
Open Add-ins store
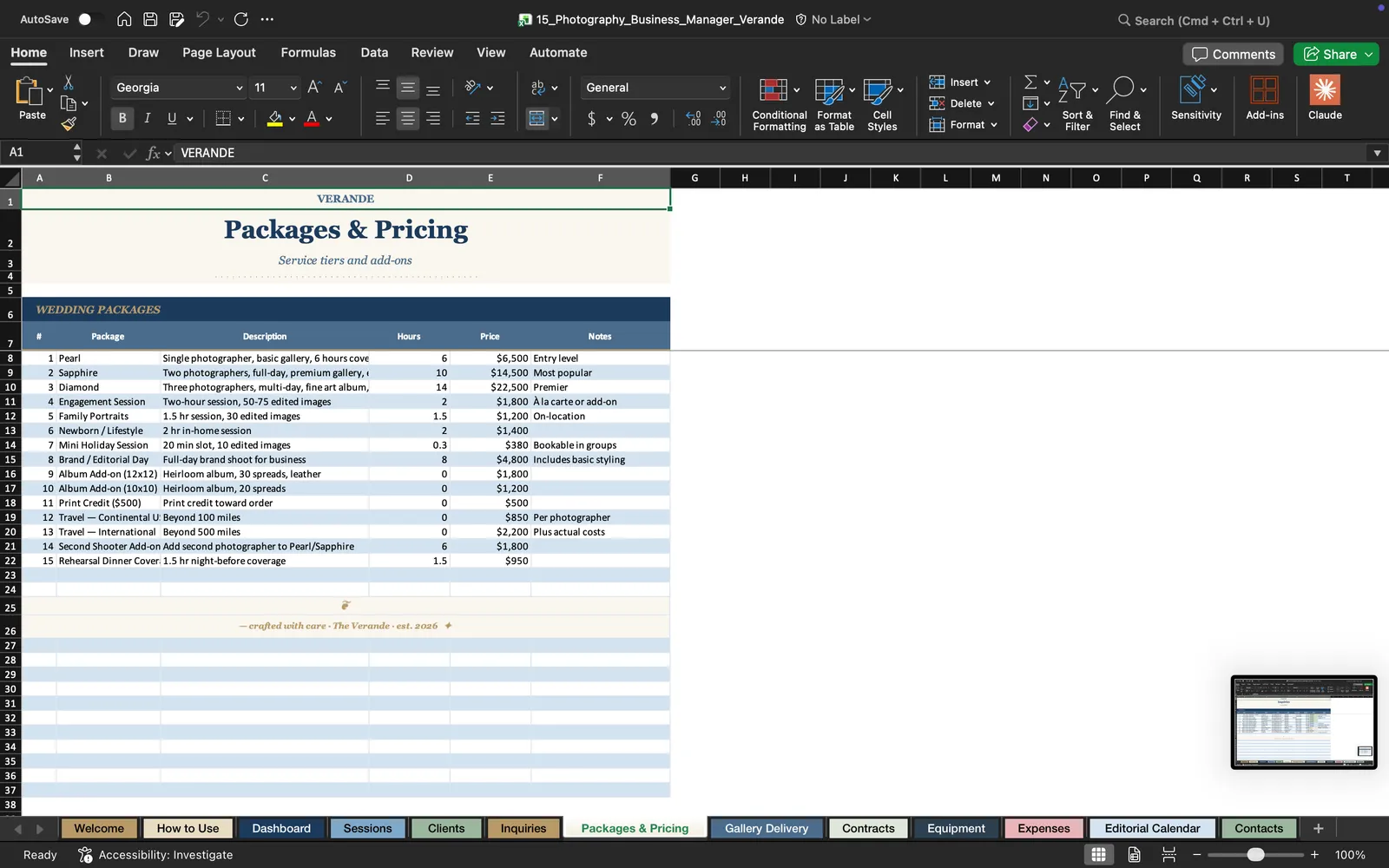(1264, 97)
